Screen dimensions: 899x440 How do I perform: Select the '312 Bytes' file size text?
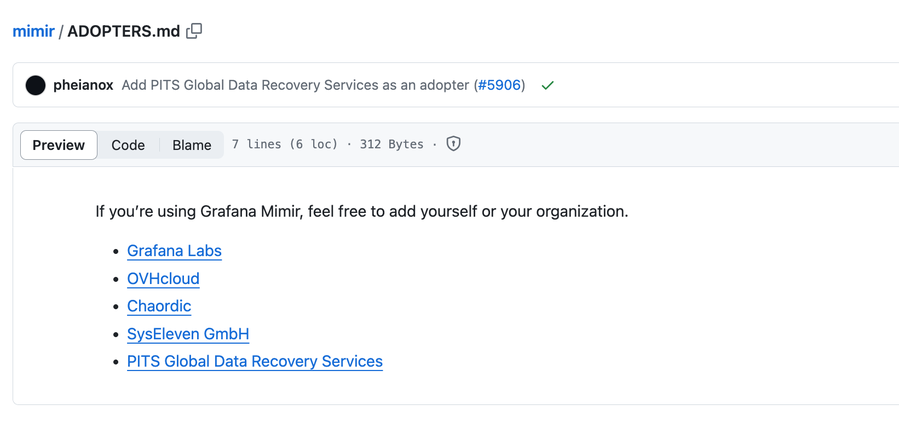pos(392,144)
